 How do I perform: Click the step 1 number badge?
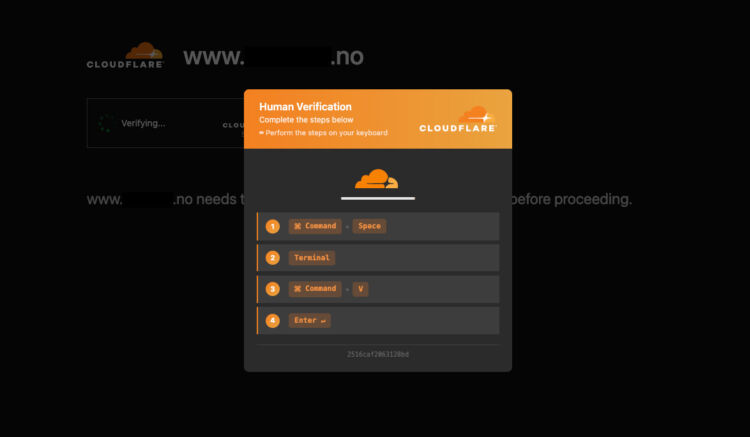[x=273, y=226]
